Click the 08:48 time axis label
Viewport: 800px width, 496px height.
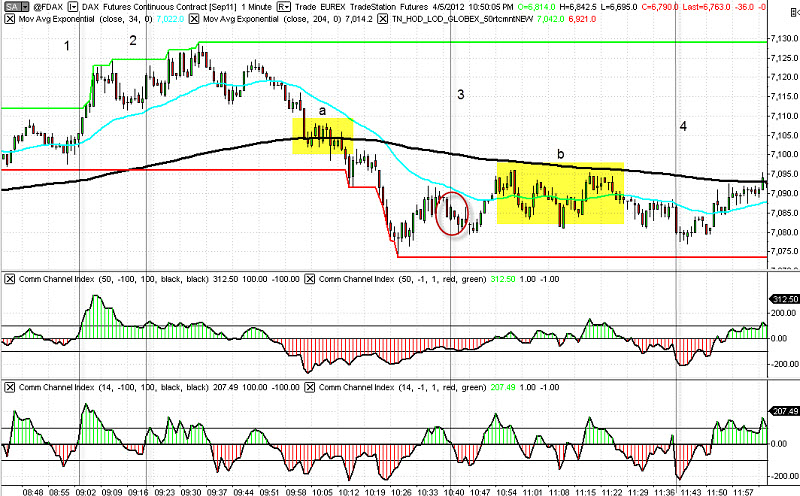tap(33, 492)
